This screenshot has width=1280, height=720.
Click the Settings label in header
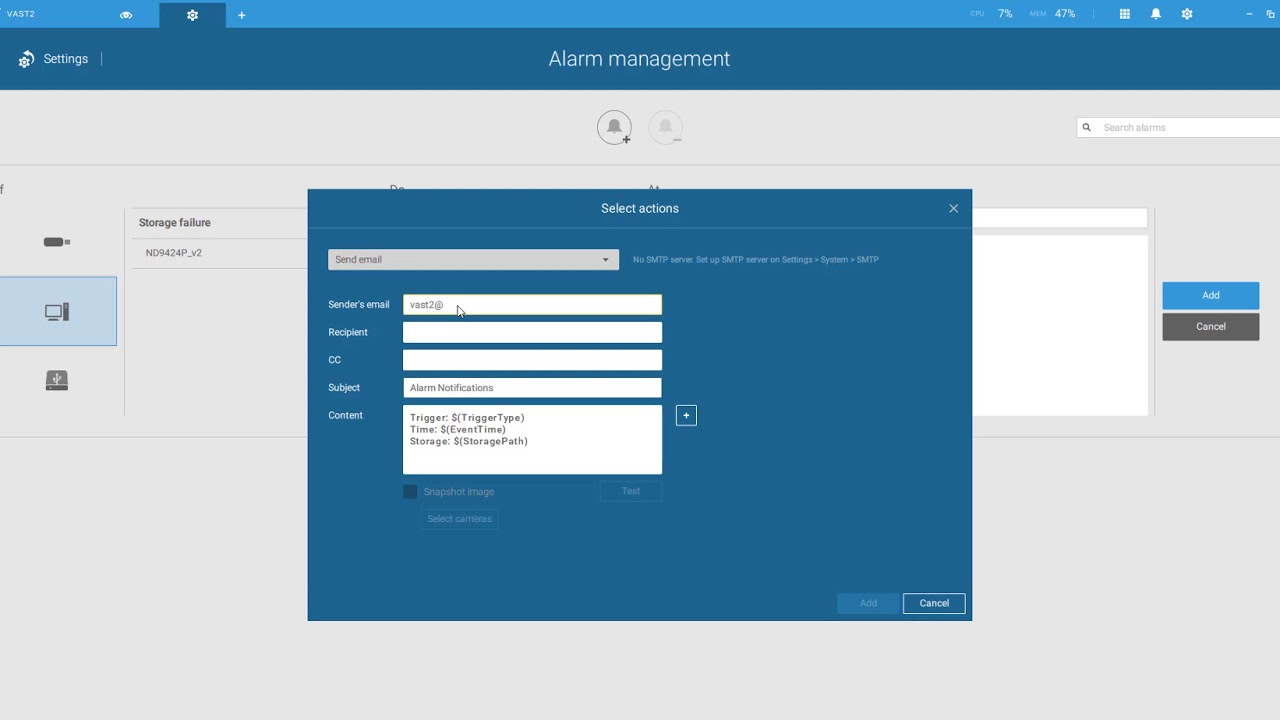[66, 59]
